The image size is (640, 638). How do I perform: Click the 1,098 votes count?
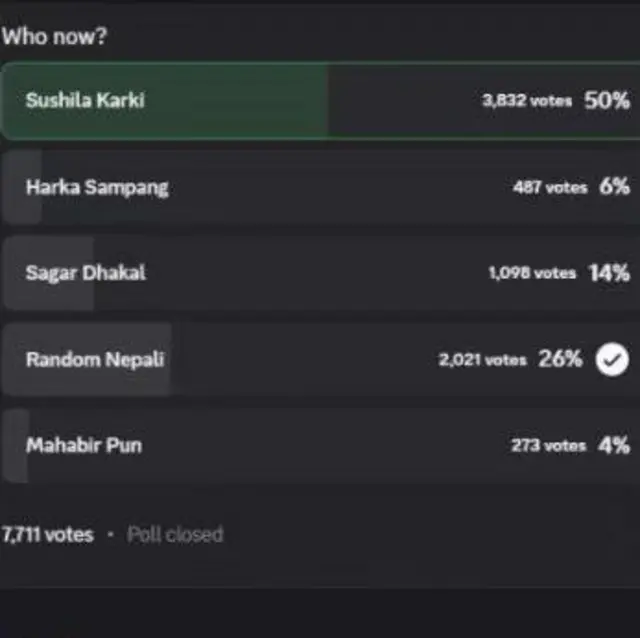click(531, 273)
